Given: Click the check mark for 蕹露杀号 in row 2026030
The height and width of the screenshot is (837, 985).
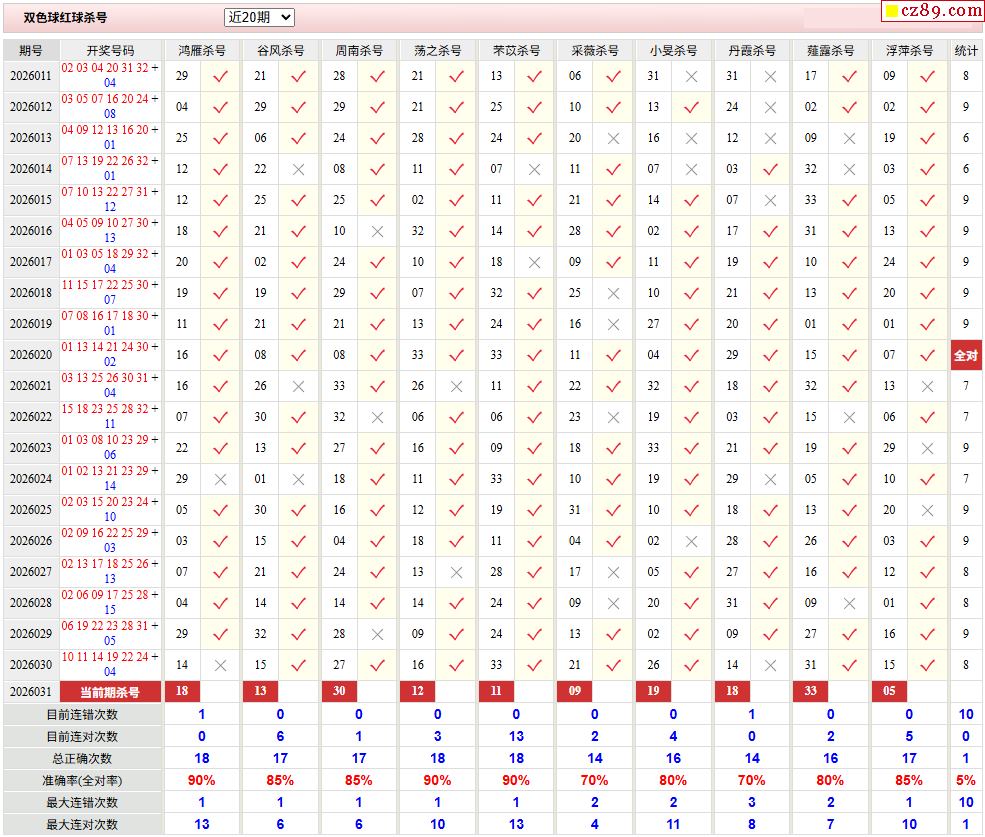Looking at the screenshot, I should click(x=849, y=665).
